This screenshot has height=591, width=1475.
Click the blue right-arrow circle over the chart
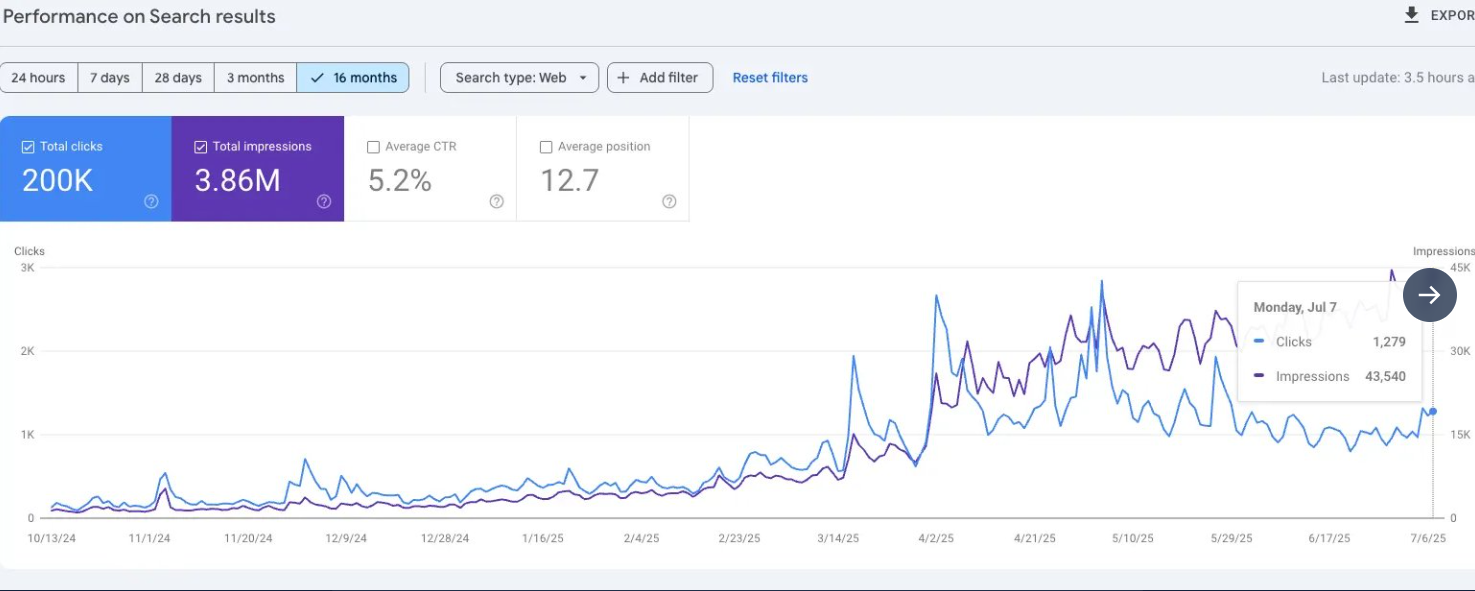click(1429, 295)
